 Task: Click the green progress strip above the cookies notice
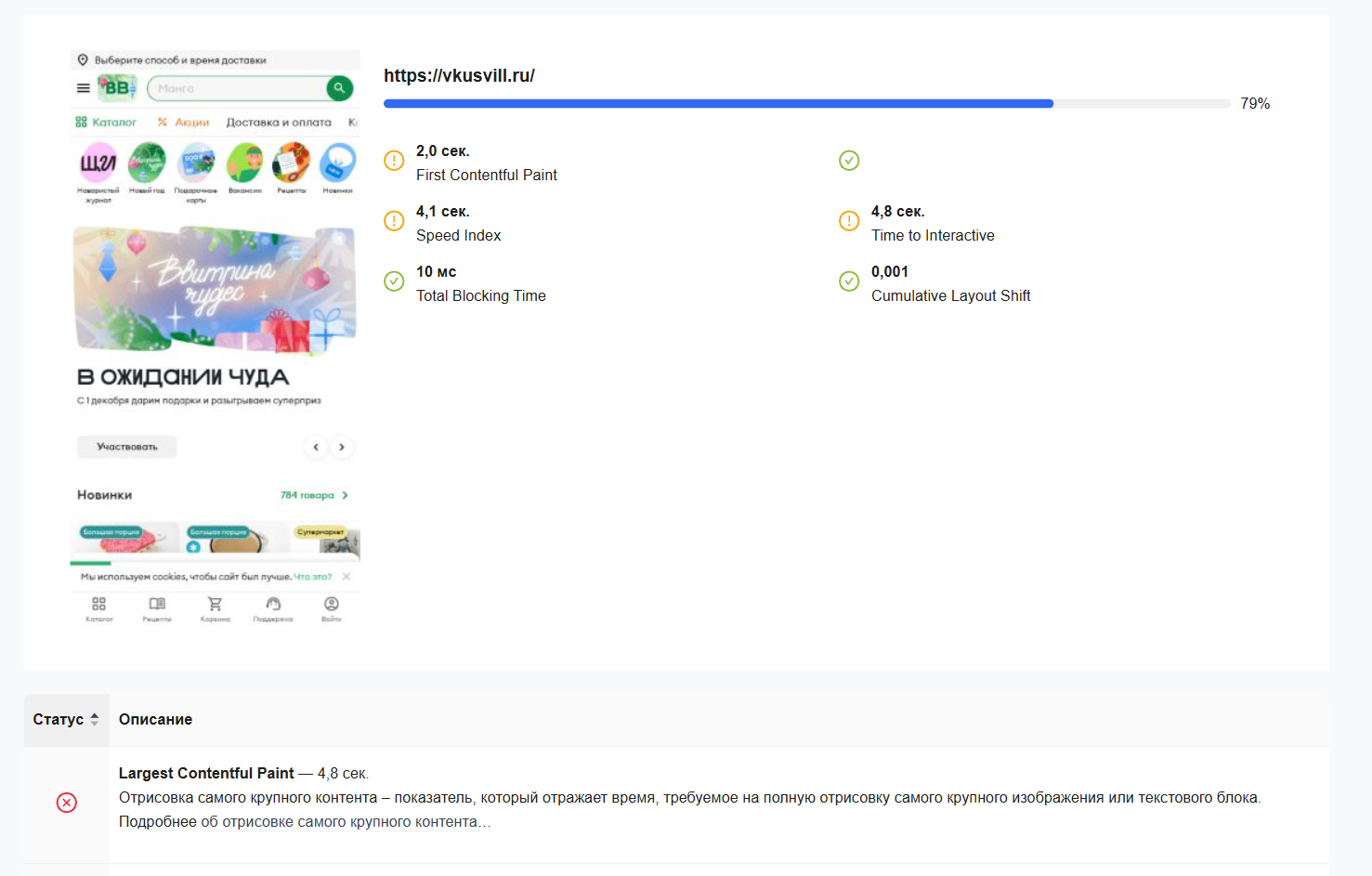[90, 563]
